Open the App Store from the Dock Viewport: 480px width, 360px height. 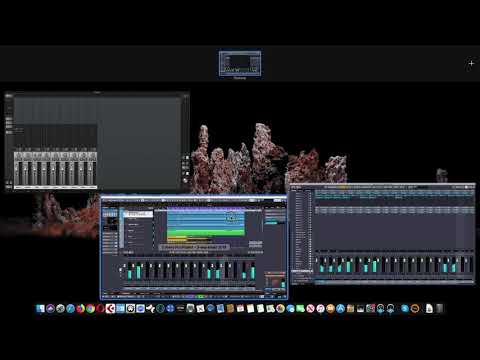(x=340, y=309)
